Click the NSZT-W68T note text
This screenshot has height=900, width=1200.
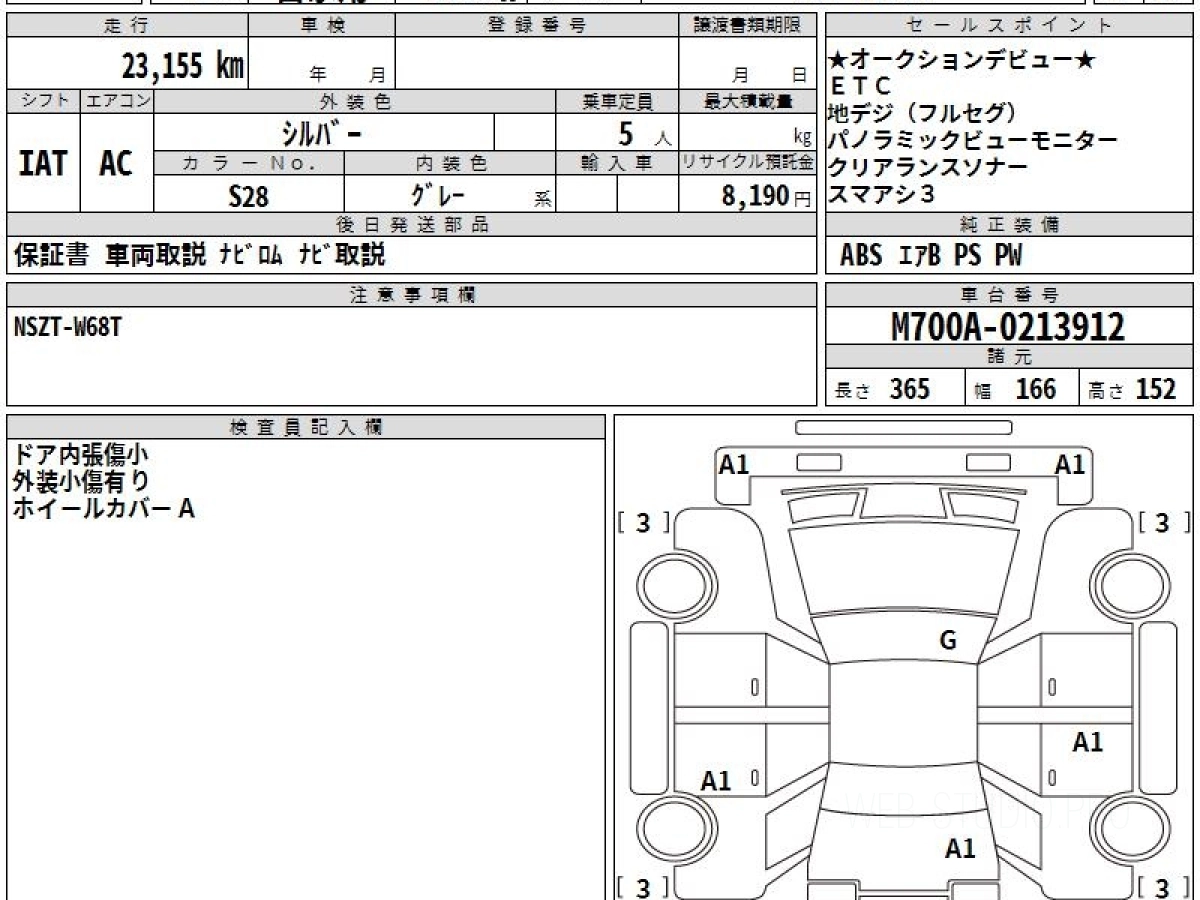(68, 327)
